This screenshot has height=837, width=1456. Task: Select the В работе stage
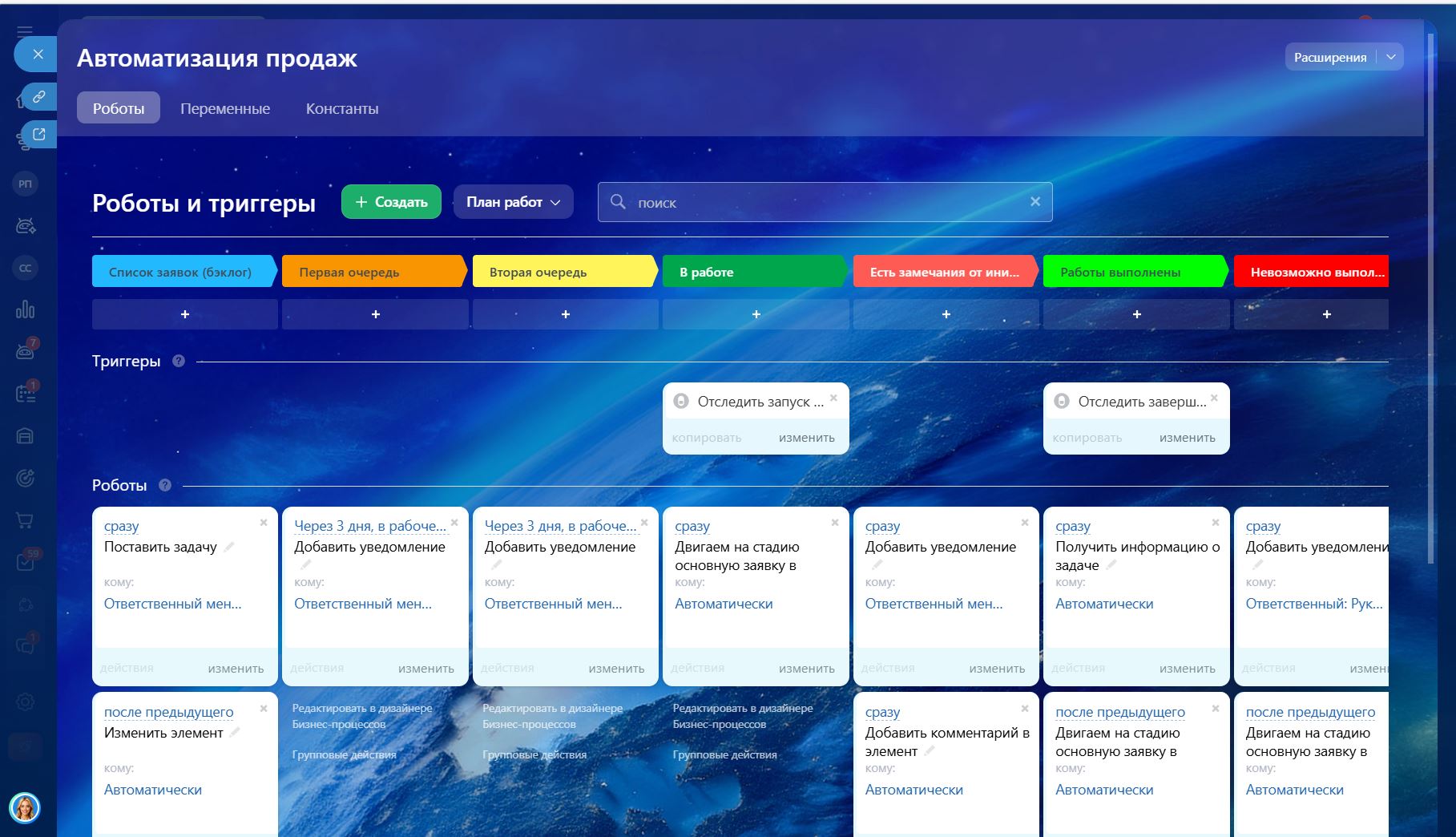point(755,272)
